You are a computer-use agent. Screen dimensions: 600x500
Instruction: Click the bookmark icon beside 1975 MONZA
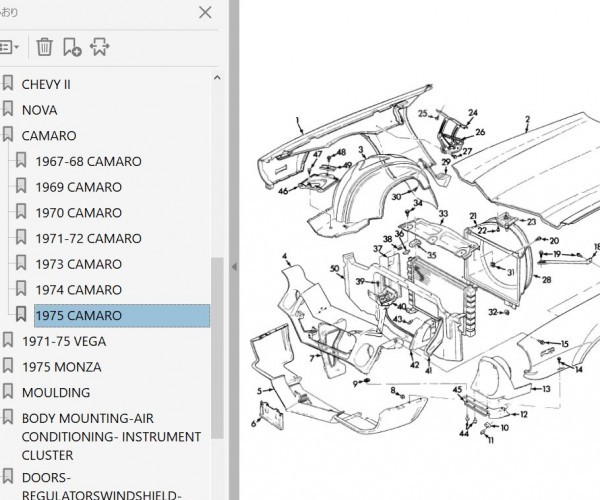8,365
